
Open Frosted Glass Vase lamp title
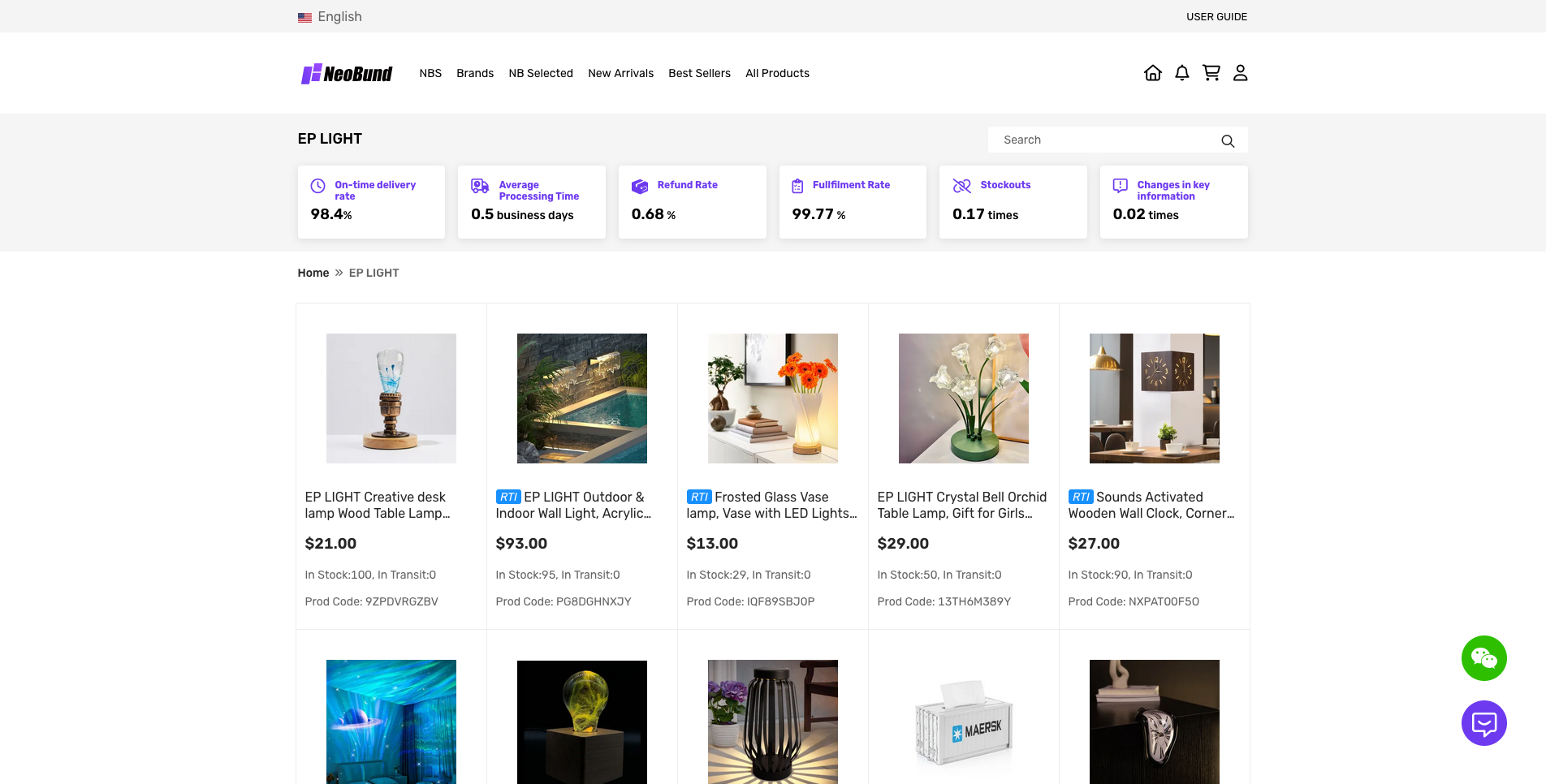pos(772,505)
